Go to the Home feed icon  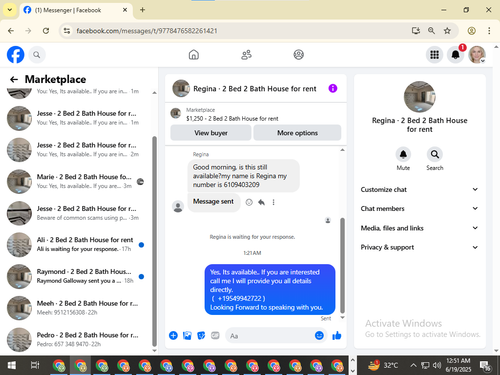[x=194, y=55]
